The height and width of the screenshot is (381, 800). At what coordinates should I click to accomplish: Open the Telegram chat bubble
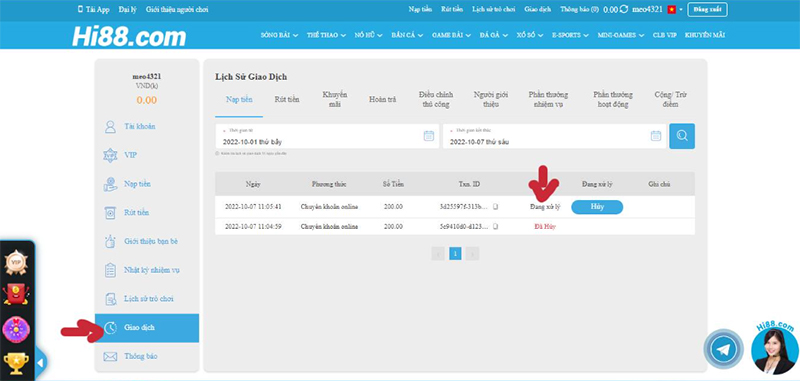(723, 349)
